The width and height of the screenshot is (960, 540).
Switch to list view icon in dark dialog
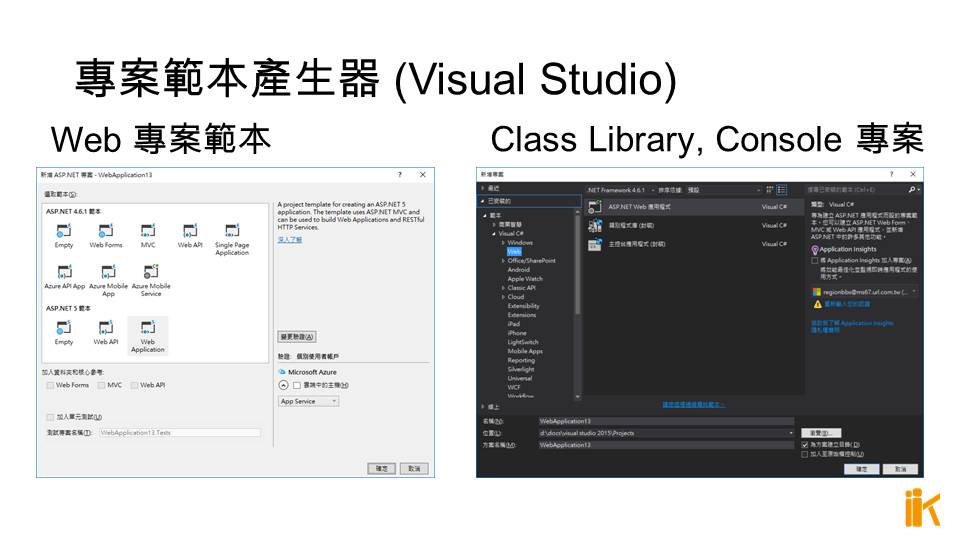coord(782,189)
